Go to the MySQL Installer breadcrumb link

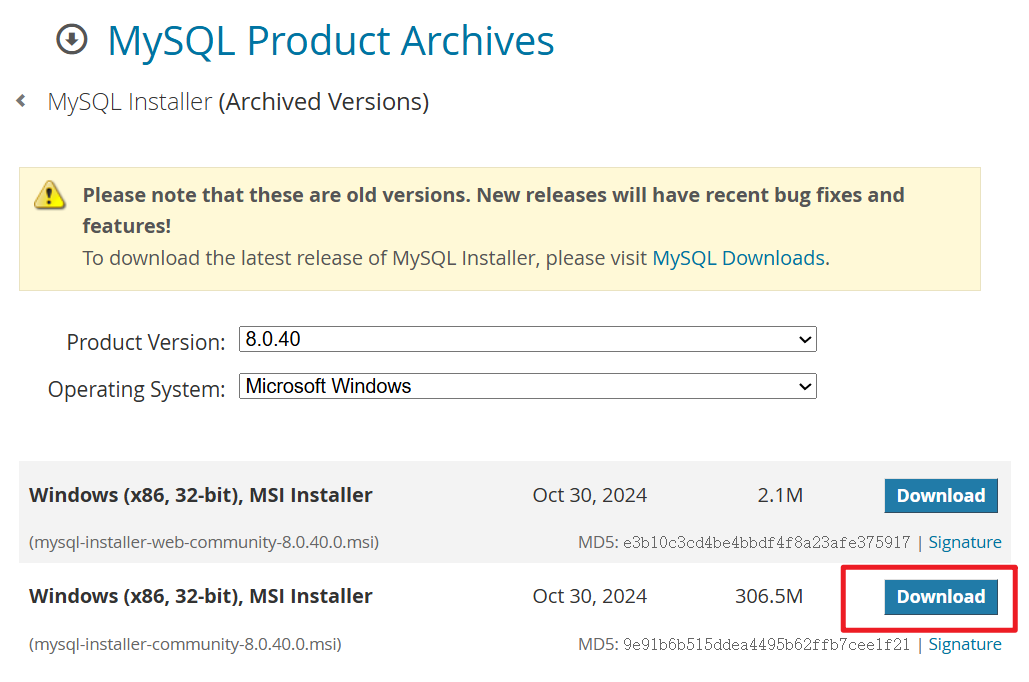[x=130, y=102]
